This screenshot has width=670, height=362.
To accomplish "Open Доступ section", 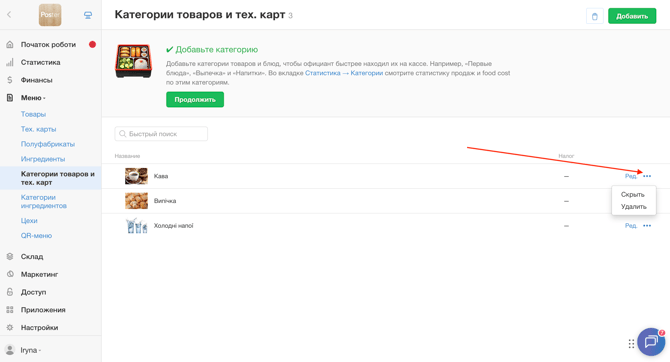I will (x=33, y=292).
